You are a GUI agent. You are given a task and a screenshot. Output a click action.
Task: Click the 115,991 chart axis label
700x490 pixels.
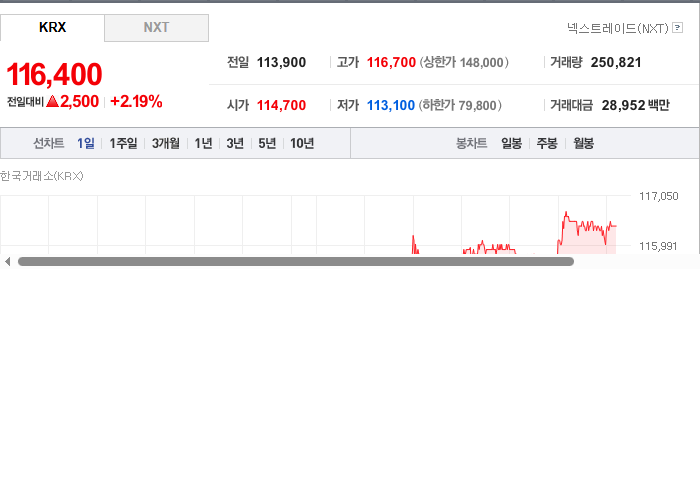pyautogui.click(x=658, y=246)
